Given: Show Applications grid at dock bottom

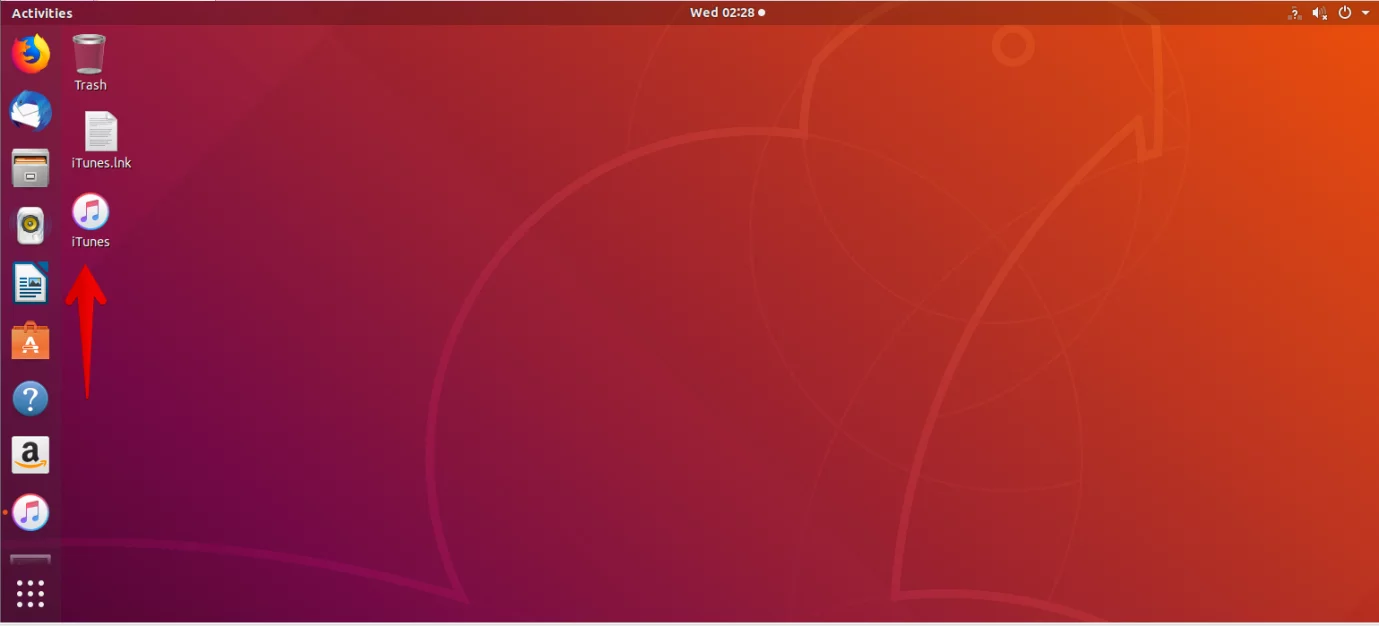Looking at the screenshot, I should pyautogui.click(x=31, y=593).
